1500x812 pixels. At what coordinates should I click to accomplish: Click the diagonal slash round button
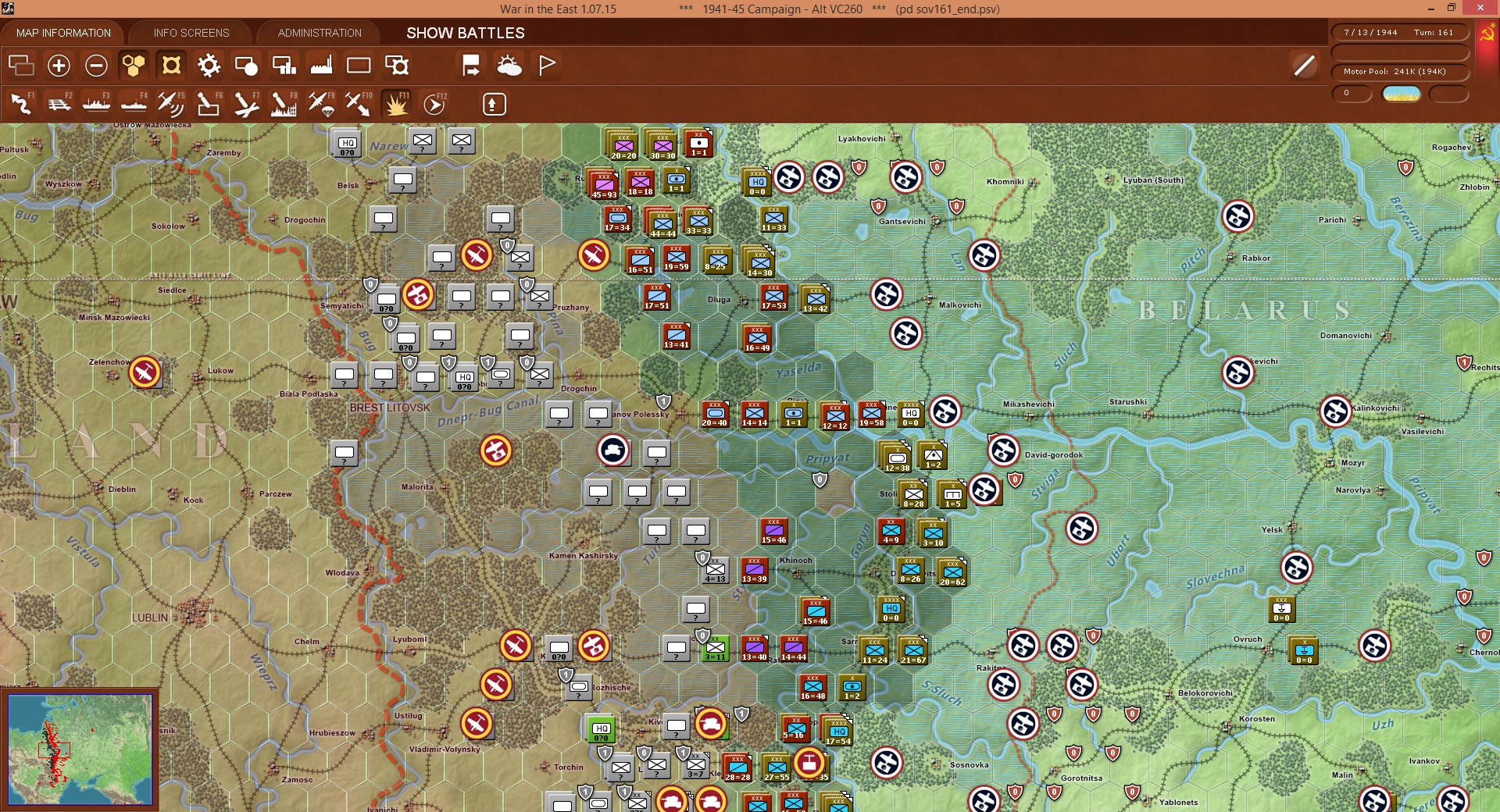[1304, 66]
